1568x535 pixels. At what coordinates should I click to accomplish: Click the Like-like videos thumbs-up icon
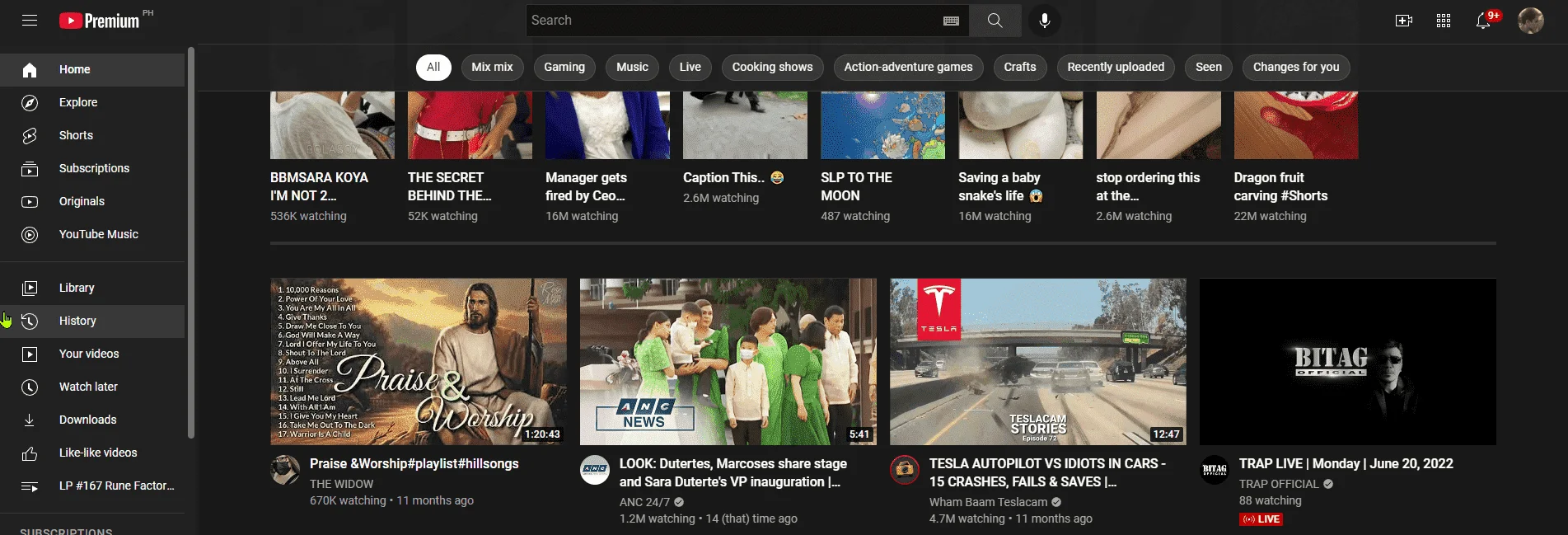tap(30, 453)
